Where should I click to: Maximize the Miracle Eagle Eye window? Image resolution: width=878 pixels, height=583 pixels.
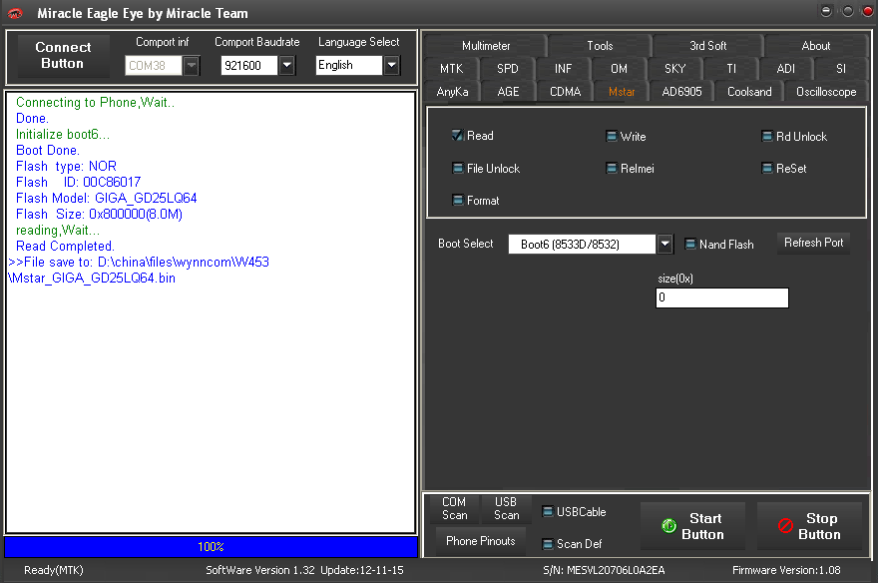(848, 11)
